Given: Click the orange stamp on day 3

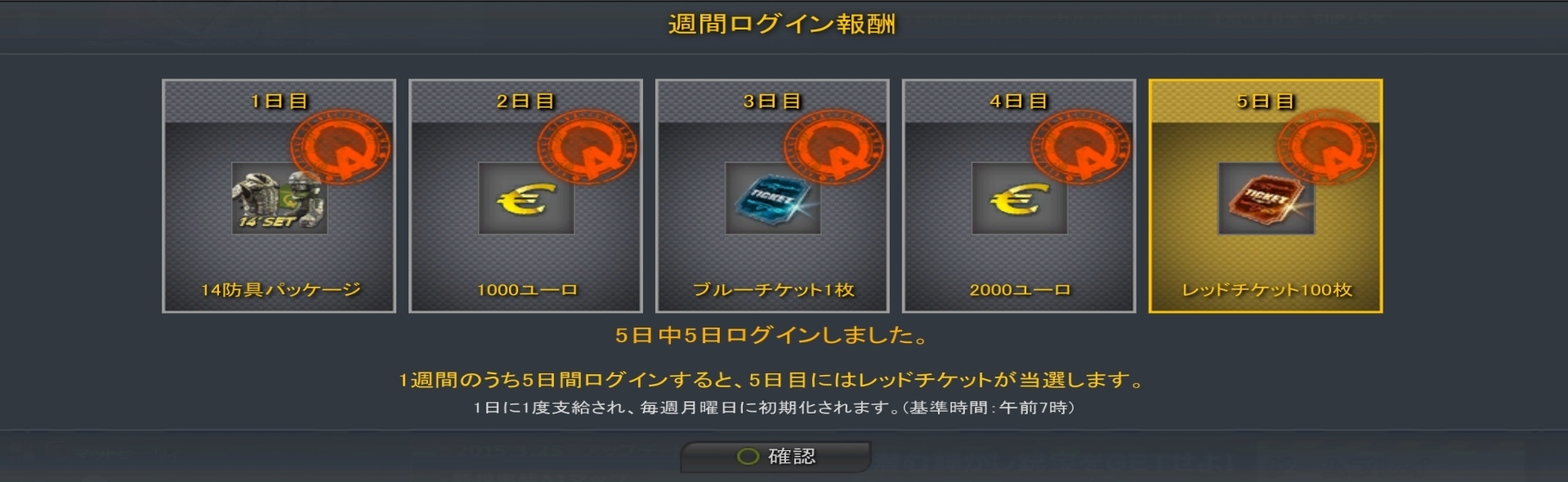Looking at the screenshot, I should (x=834, y=148).
